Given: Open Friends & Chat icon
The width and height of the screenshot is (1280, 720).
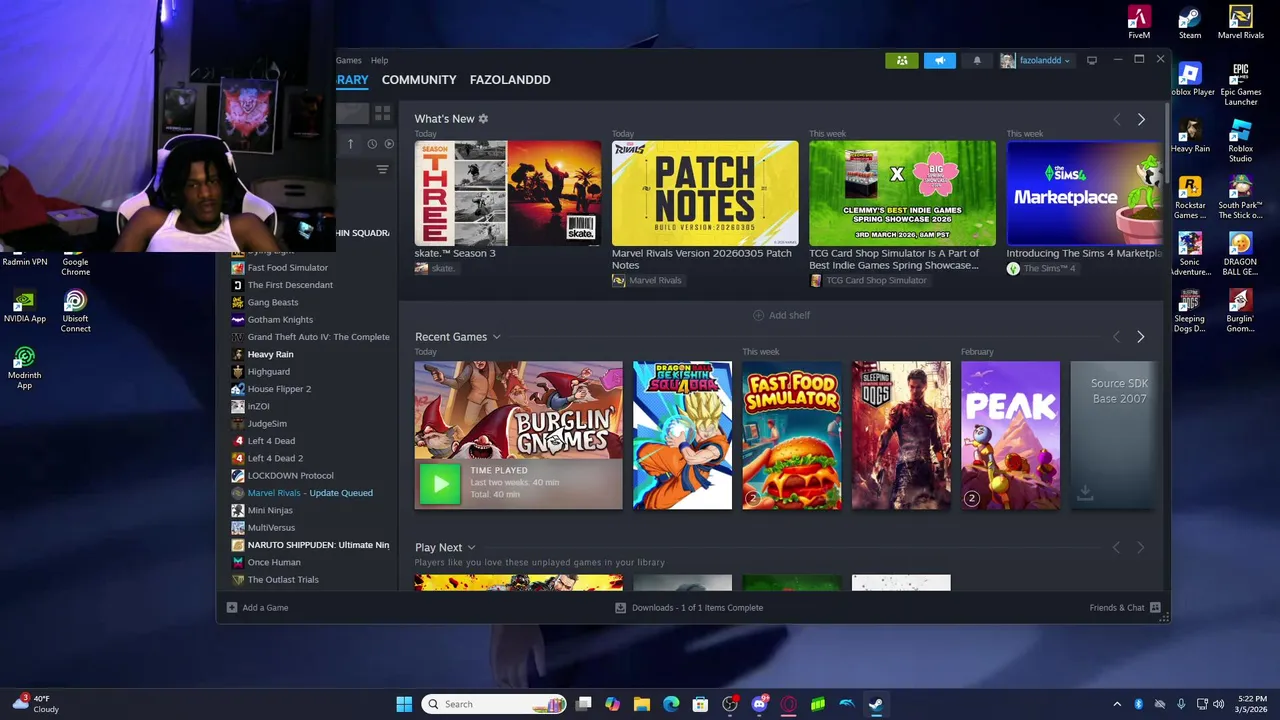Looking at the screenshot, I should (1155, 607).
